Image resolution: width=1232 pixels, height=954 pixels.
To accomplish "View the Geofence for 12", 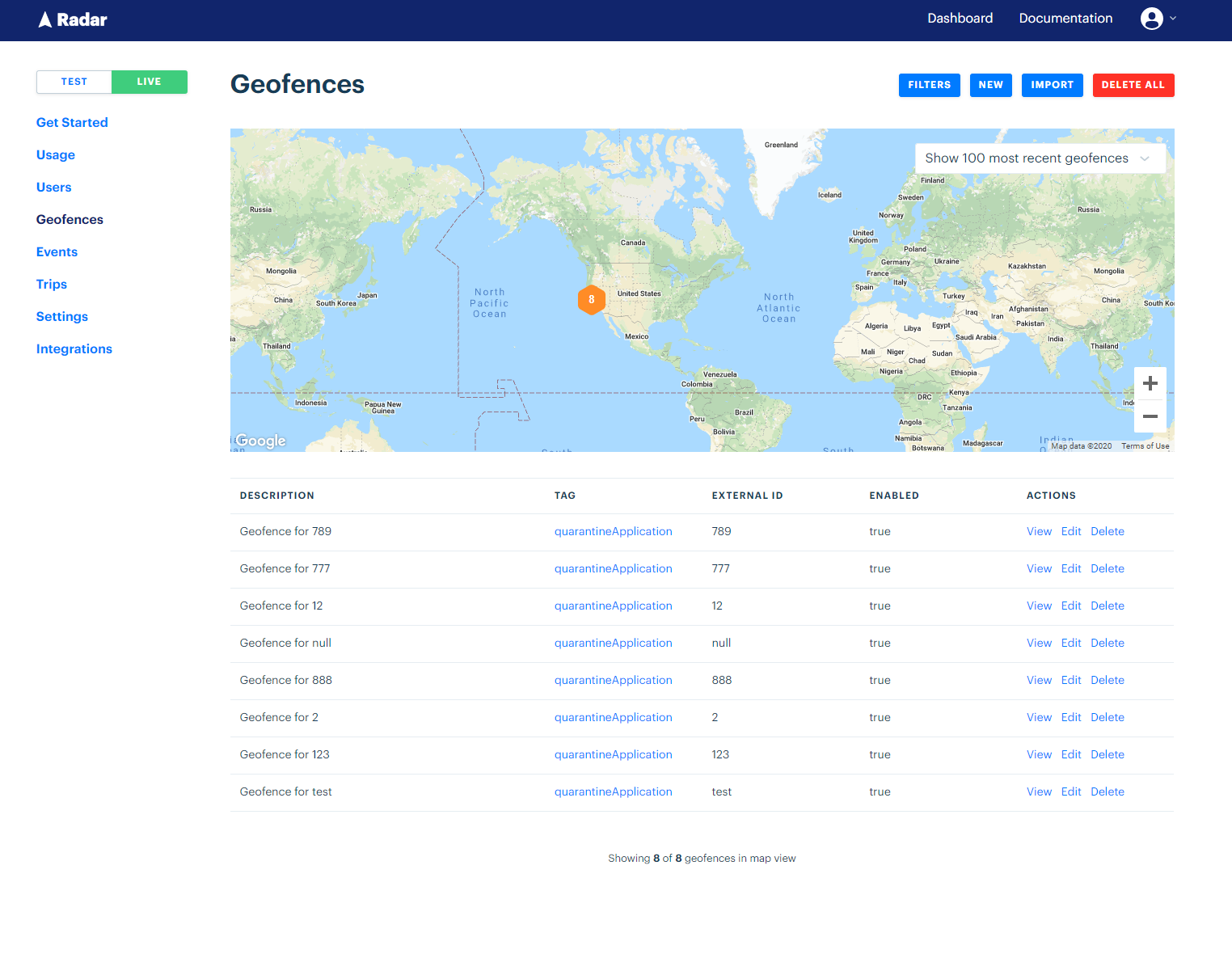I will click(1039, 606).
